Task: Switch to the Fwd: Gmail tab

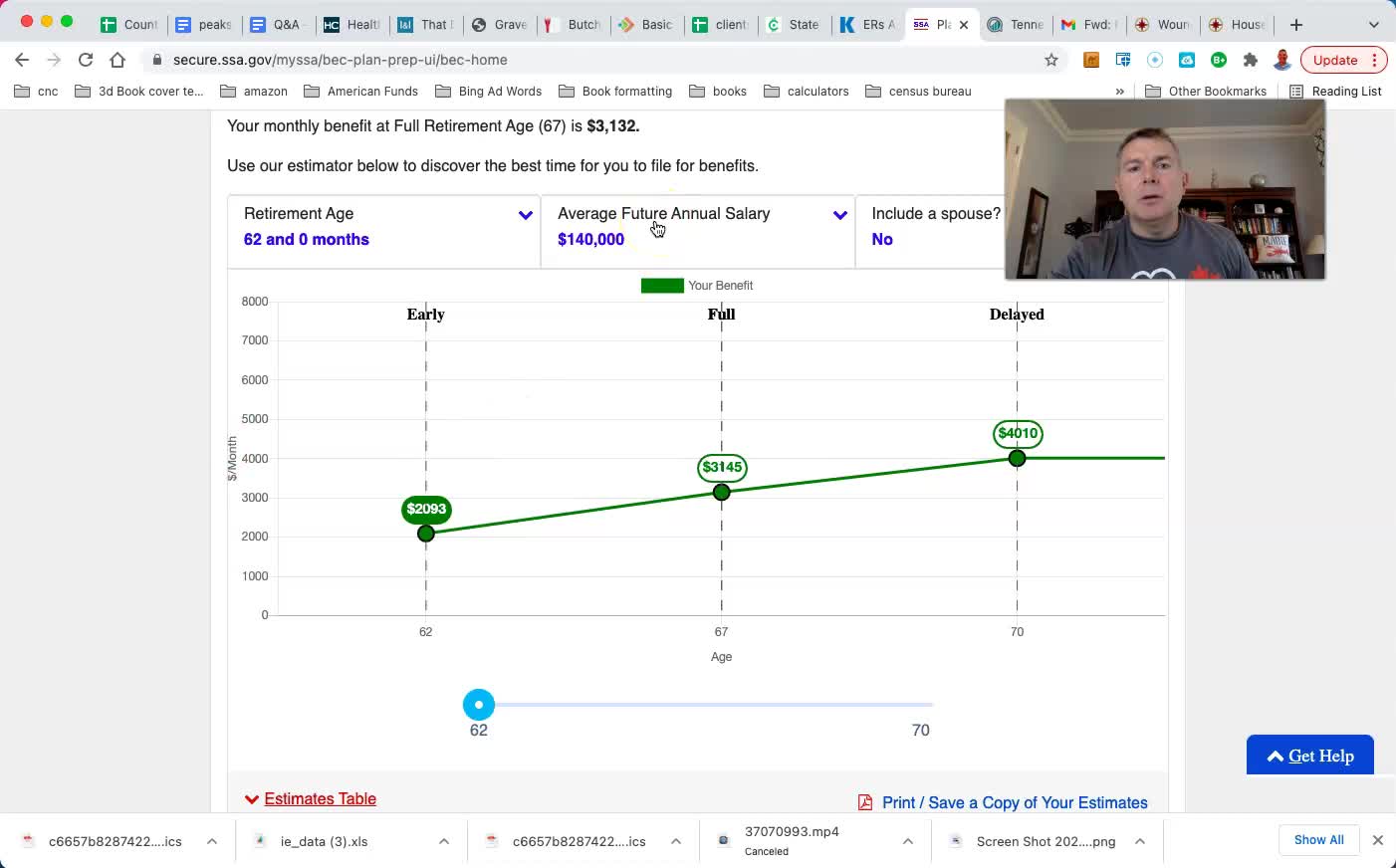Action: [x=1088, y=25]
